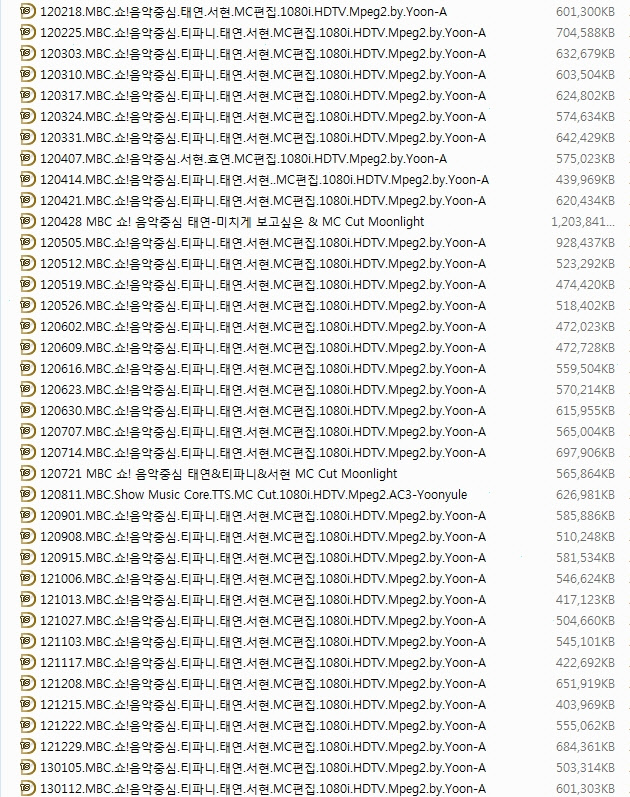Select file name starting with 121117.MBC
Screen dimensions: 630x797
point(263,662)
